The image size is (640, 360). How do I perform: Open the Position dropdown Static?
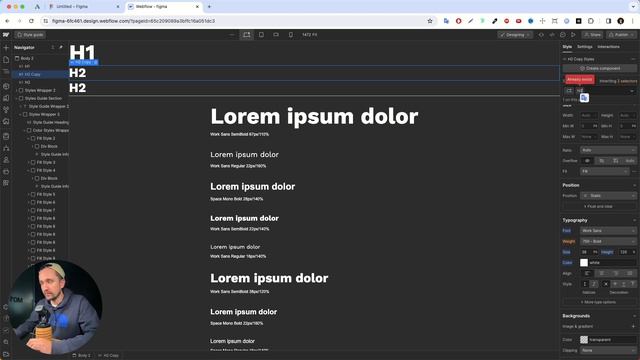click(x=608, y=196)
